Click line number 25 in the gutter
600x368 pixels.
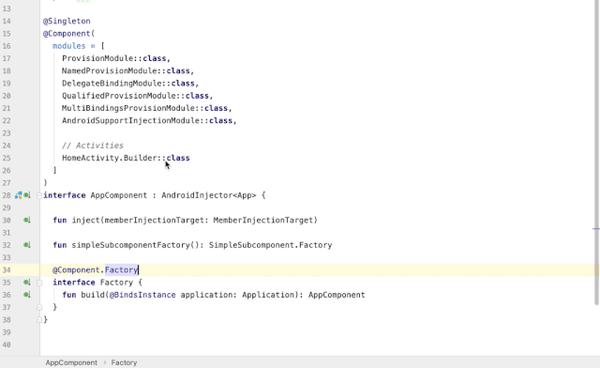(x=7, y=158)
